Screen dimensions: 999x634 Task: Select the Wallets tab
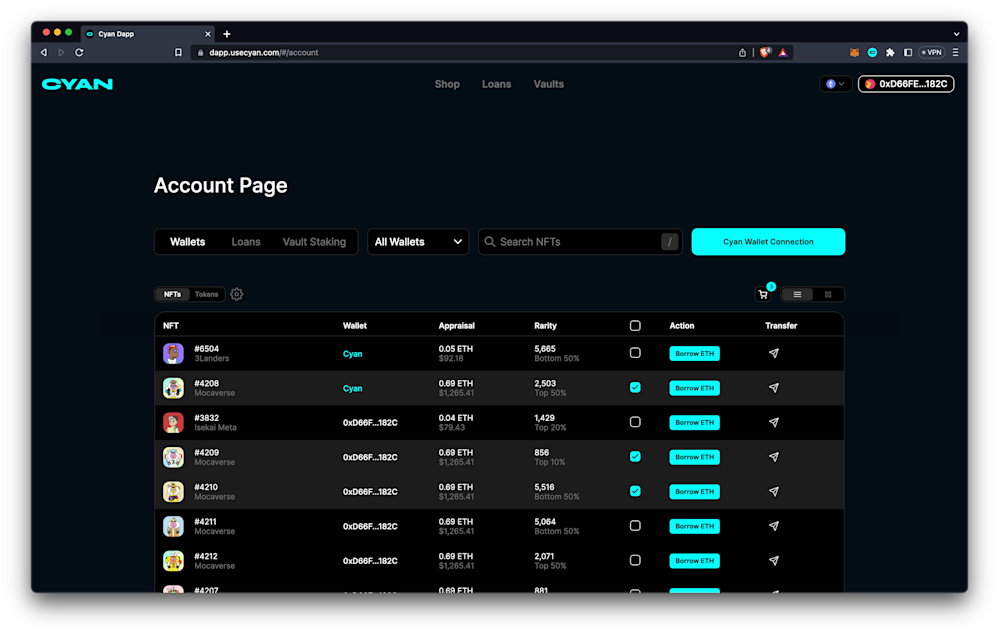coord(187,242)
